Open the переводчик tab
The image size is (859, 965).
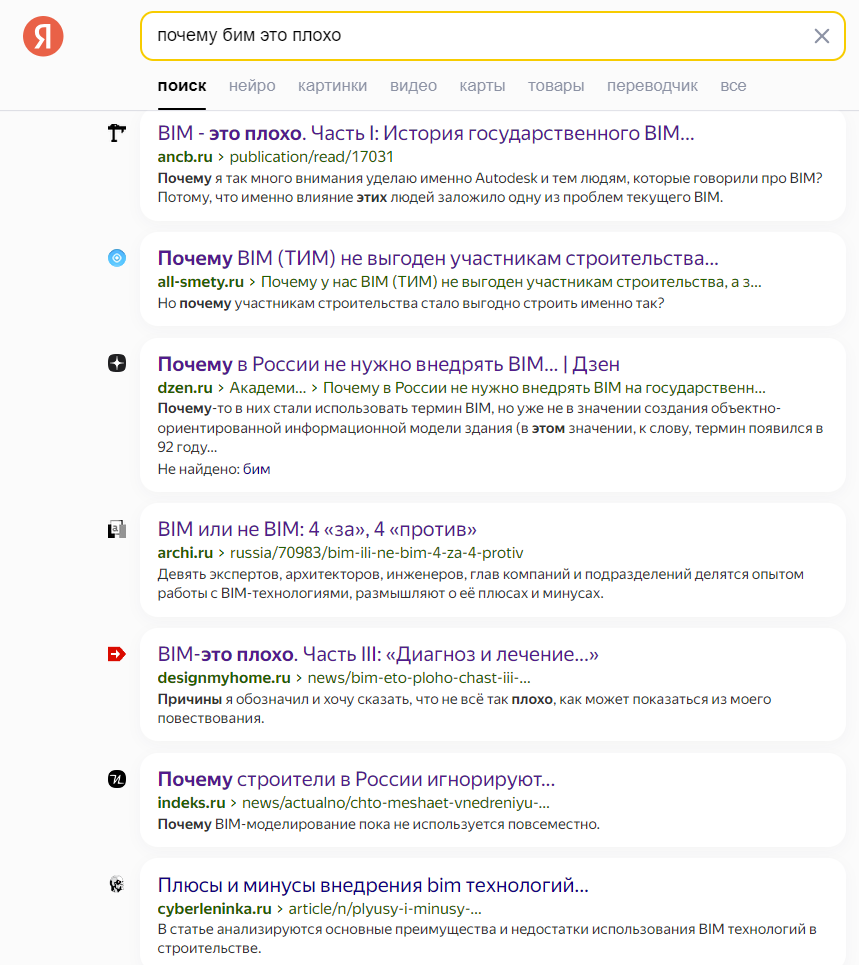652,86
